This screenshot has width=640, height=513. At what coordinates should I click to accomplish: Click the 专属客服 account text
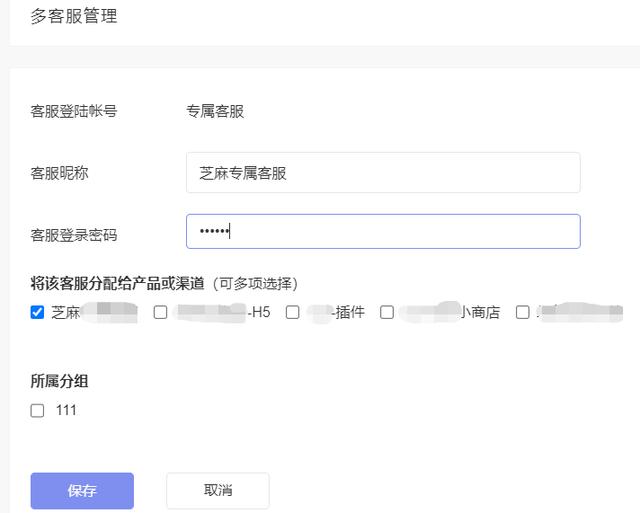pos(215,111)
